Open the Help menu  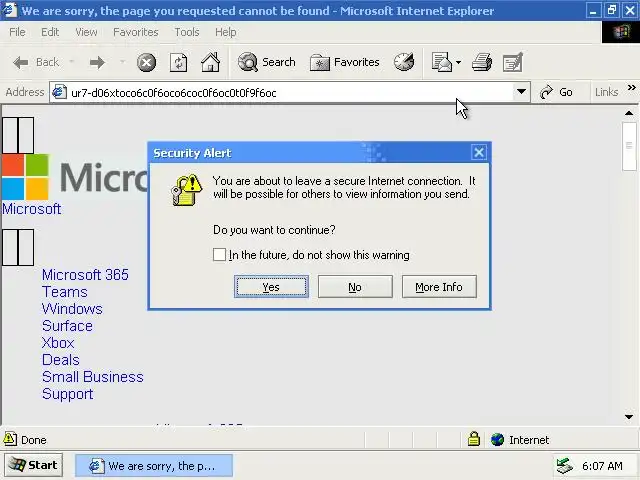[x=225, y=32]
